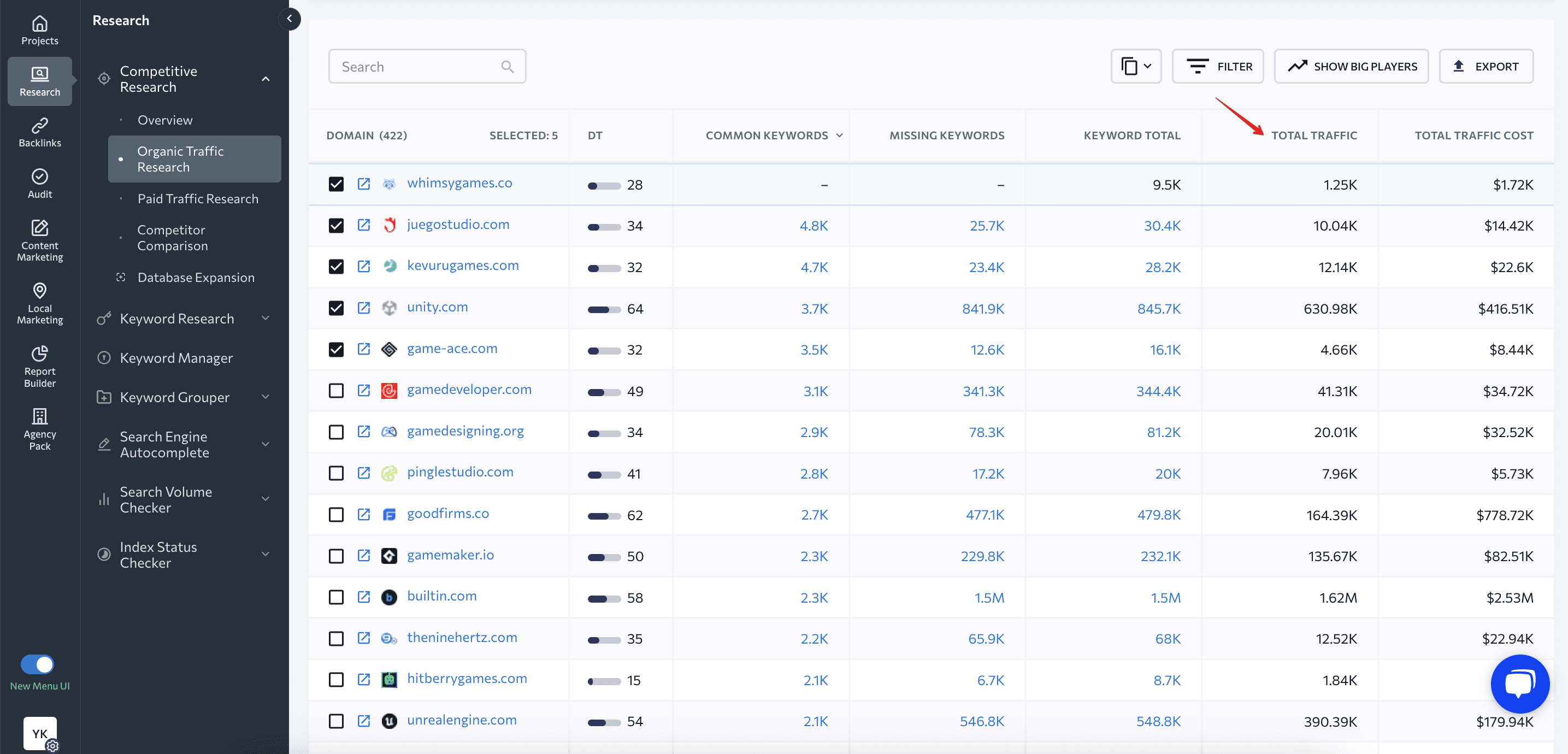Screen dimensions: 1568x754
Task: Focus the Search input field
Action: [x=427, y=66]
